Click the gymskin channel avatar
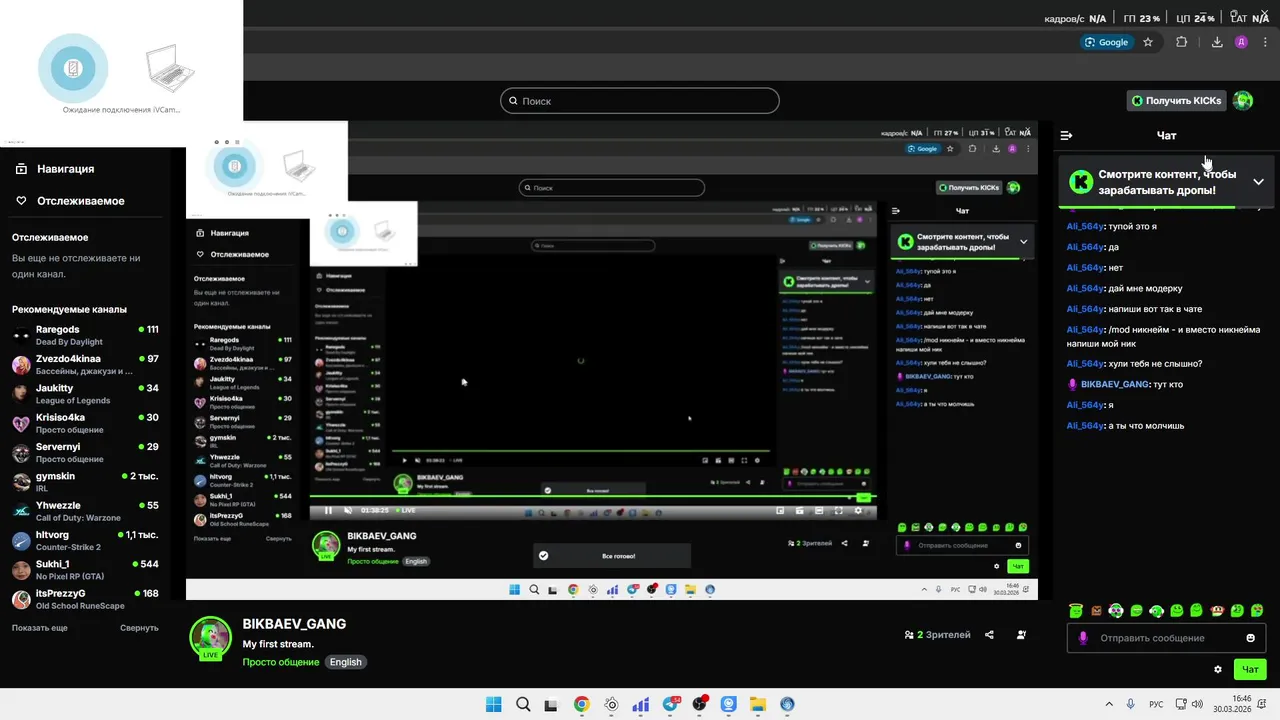1280x720 pixels. (x=20, y=482)
